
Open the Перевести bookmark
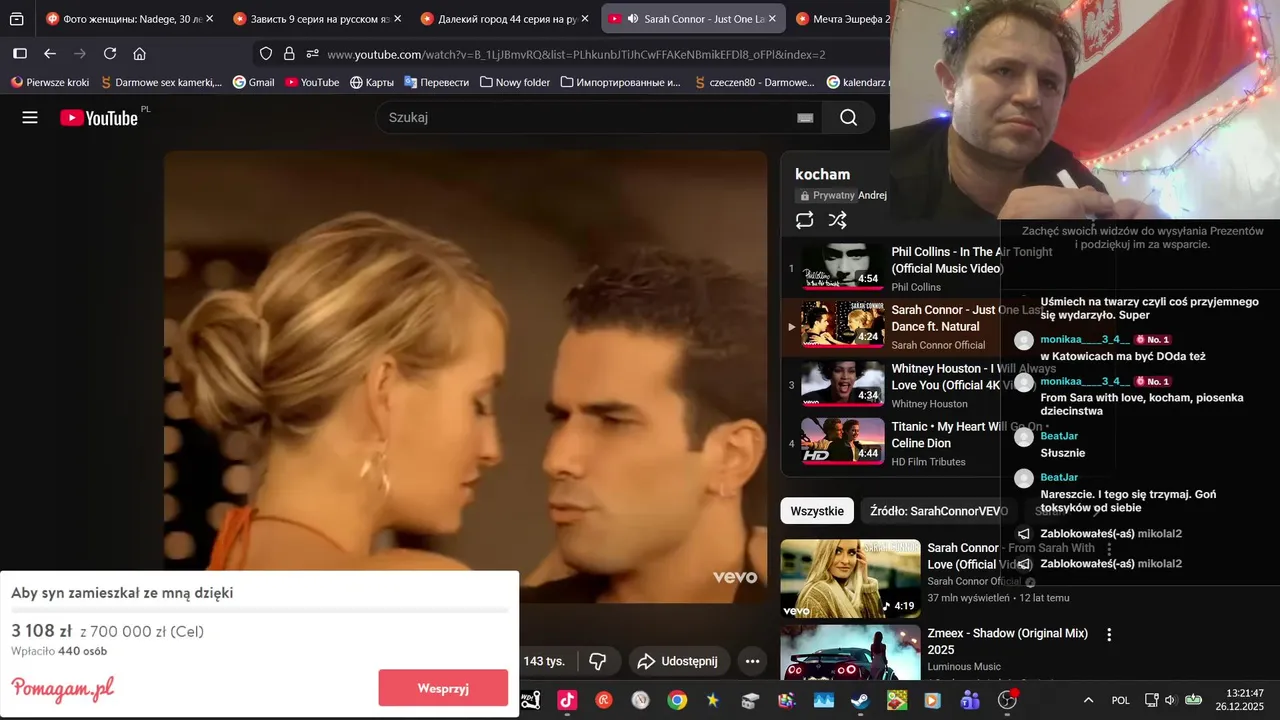[437, 82]
